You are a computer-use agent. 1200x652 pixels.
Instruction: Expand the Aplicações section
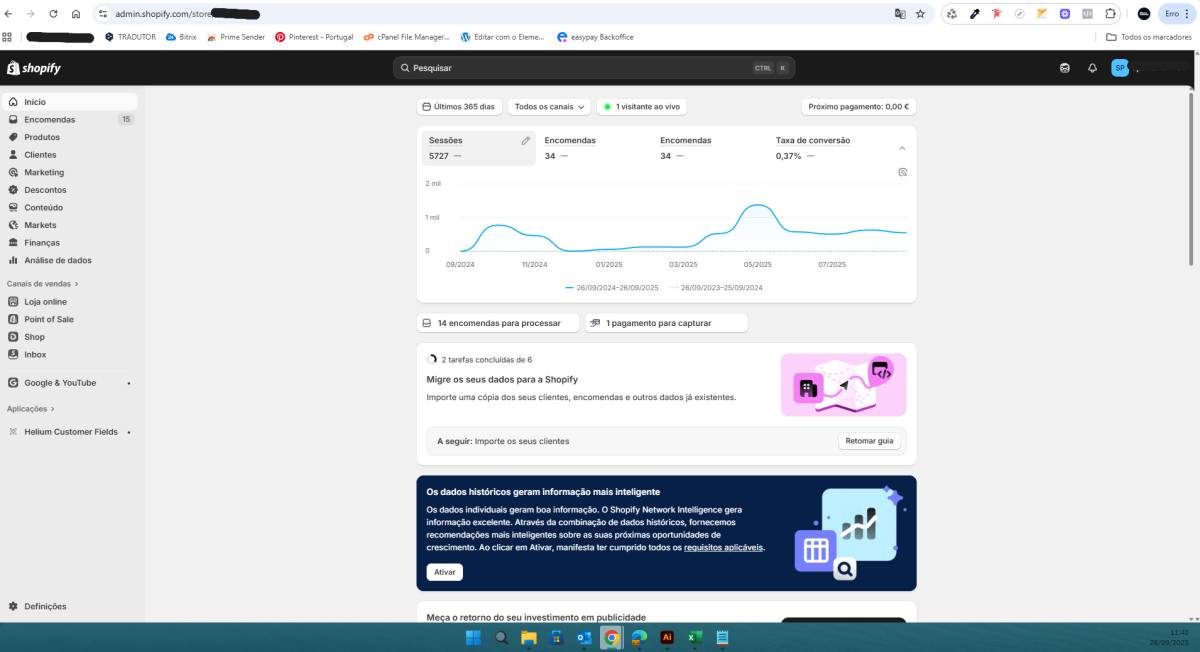point(31,409)
